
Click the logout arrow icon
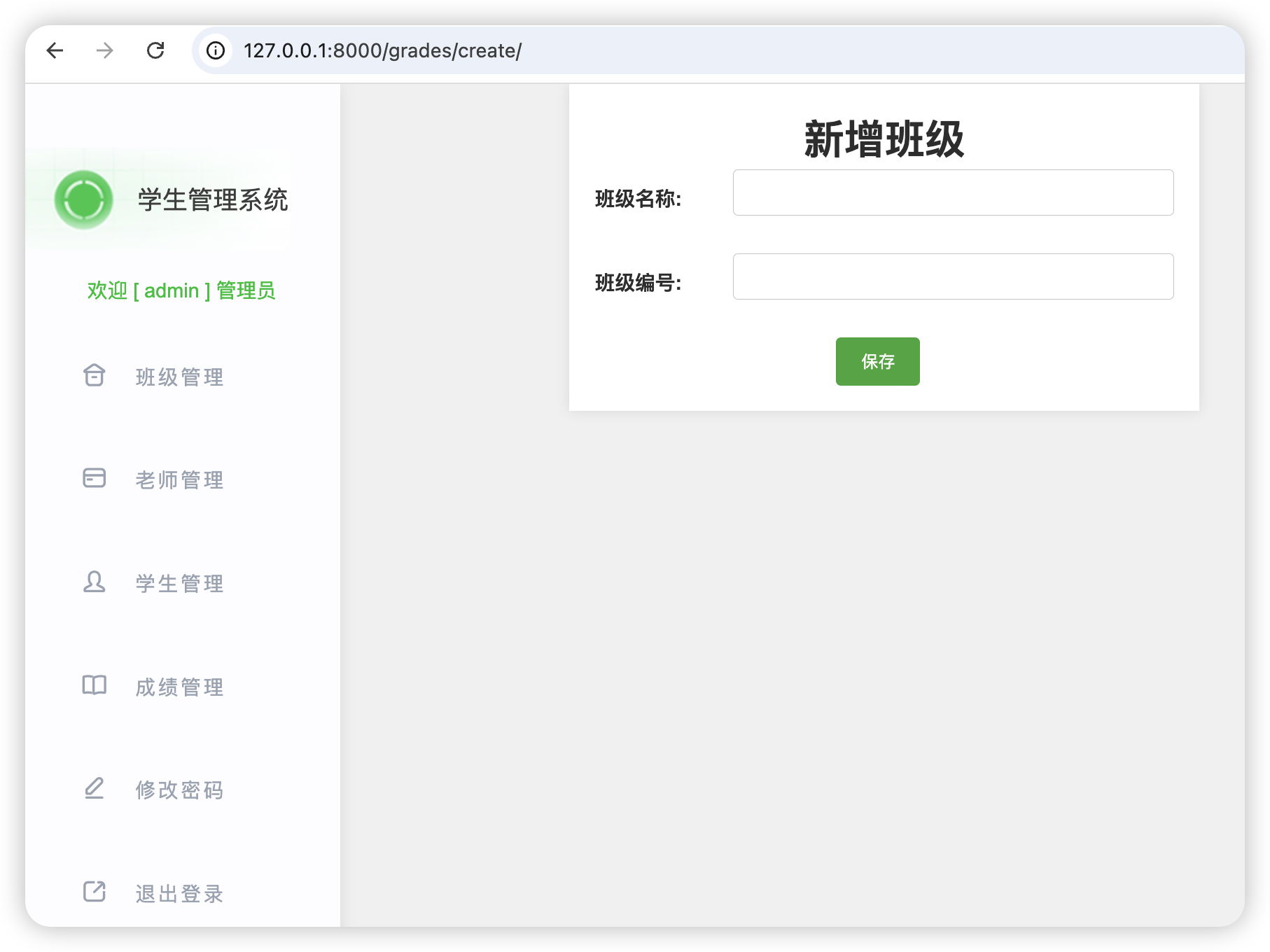[95, 892]
